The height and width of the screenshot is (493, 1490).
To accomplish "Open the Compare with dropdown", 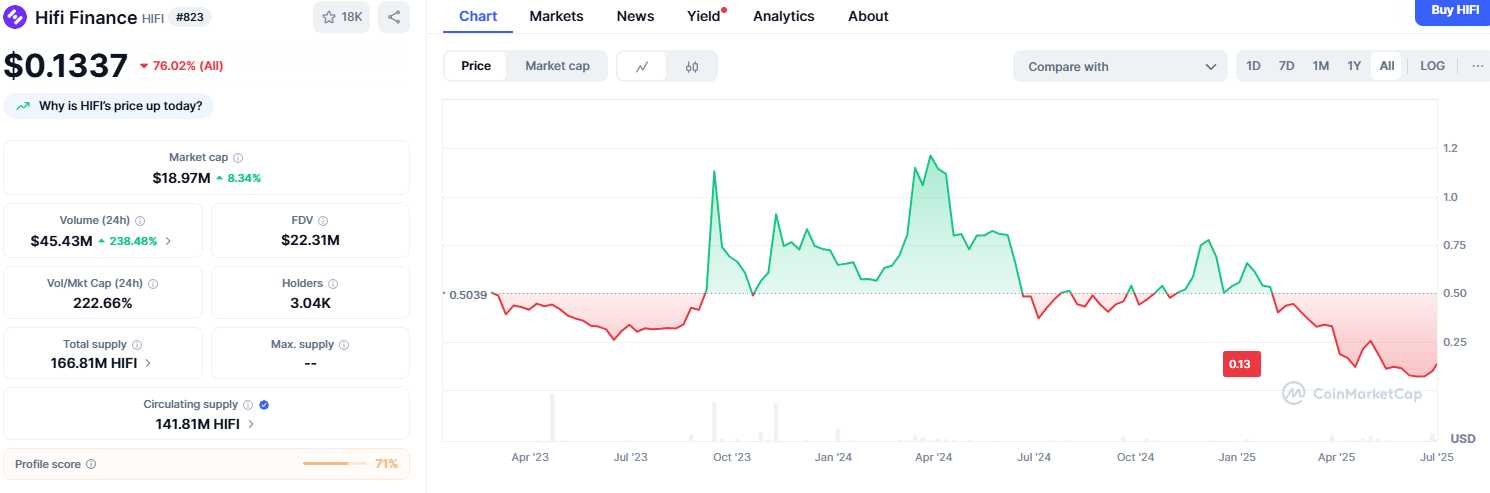I will tap(1120, 67).
